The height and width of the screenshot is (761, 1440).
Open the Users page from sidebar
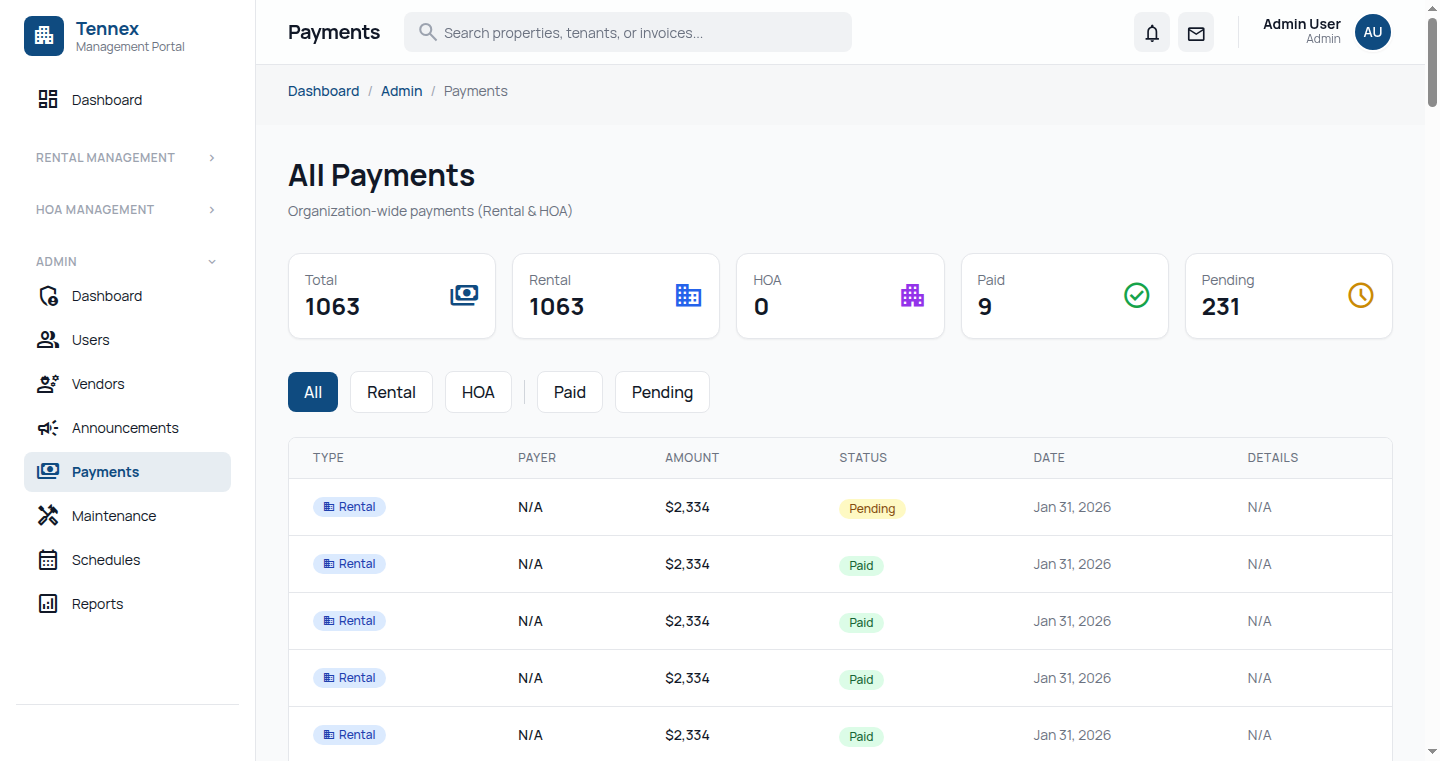pyautogui.click(x=91, y=339)
